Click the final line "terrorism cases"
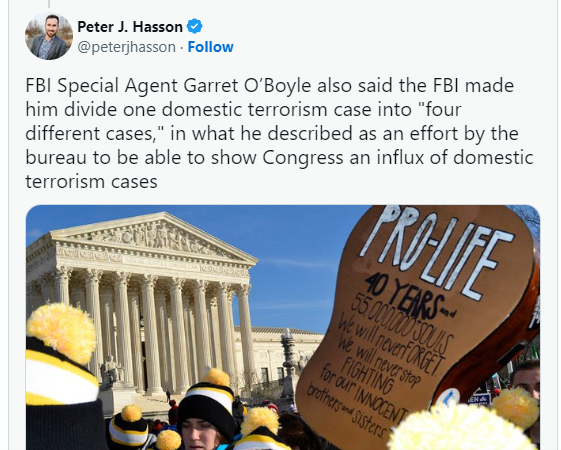Image resolution: width=561 pixels, height=450 pixels. (91, 181)
